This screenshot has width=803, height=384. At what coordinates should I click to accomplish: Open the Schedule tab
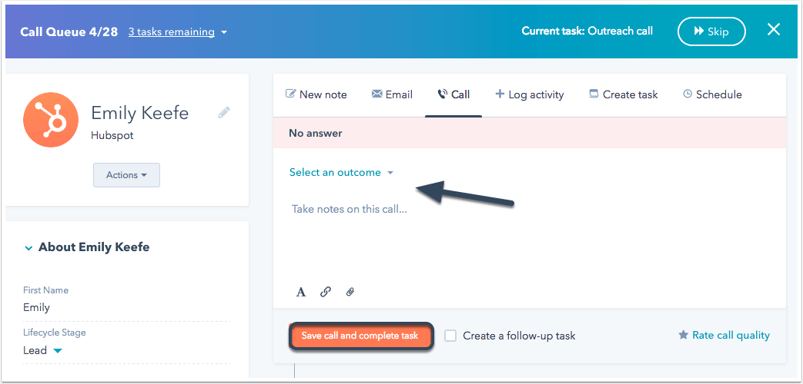coord(712,95)
